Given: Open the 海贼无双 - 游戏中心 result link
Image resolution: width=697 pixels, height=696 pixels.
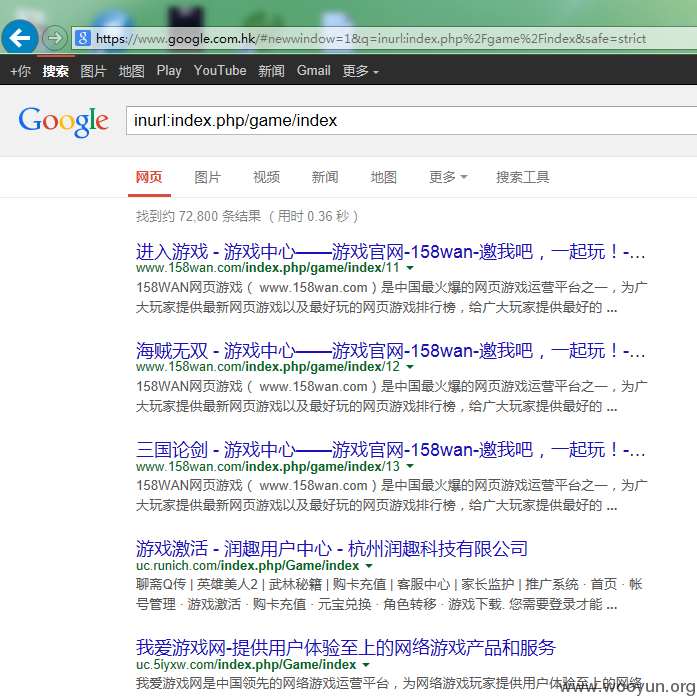Looking at the screenshot, I should point(390,351).
